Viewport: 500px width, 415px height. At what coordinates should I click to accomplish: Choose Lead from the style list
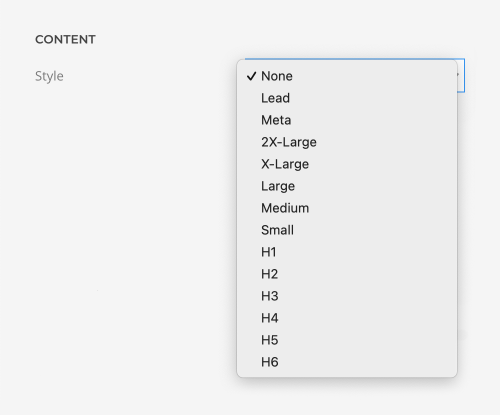pyautogui.click(x=347, y=98)
